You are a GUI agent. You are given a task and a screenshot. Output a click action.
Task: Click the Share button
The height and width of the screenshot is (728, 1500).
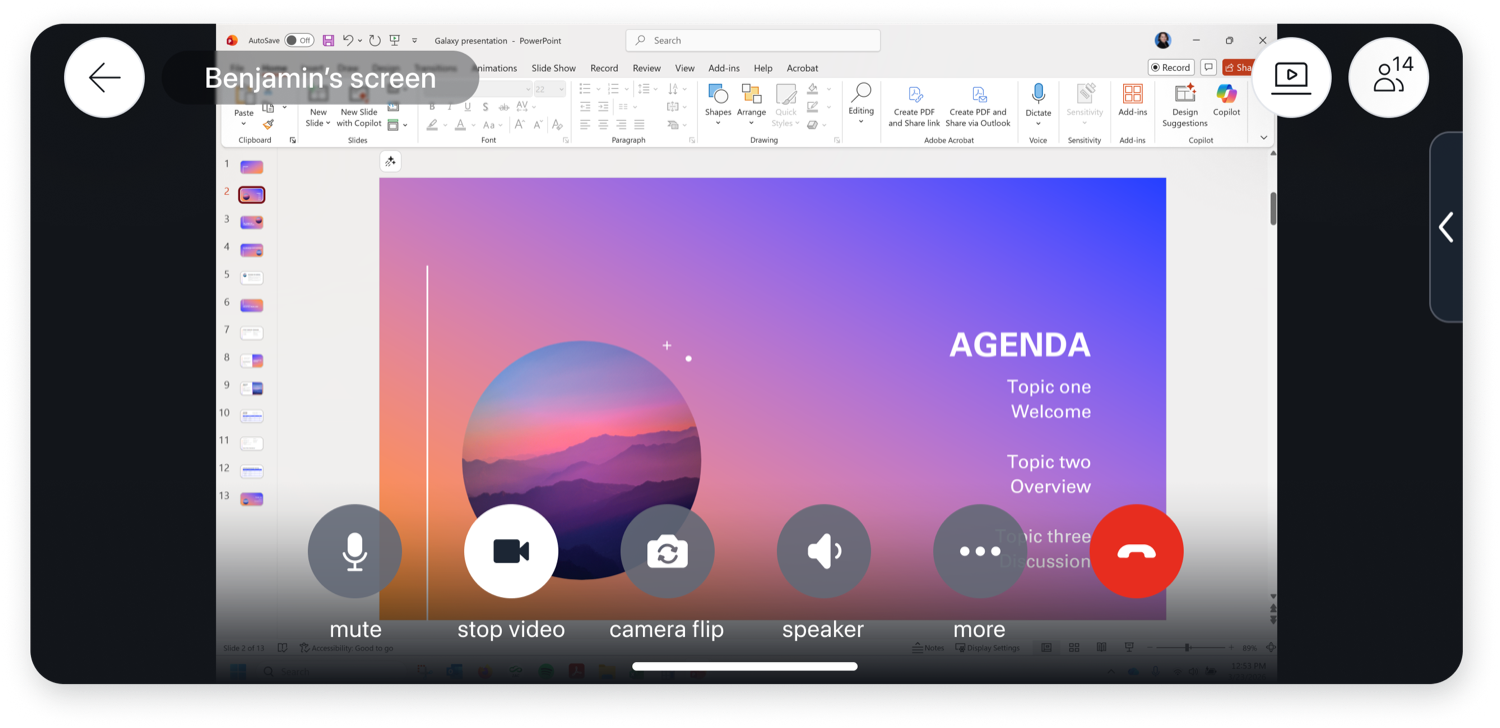pyautogui.click(x=1240, y=67)
